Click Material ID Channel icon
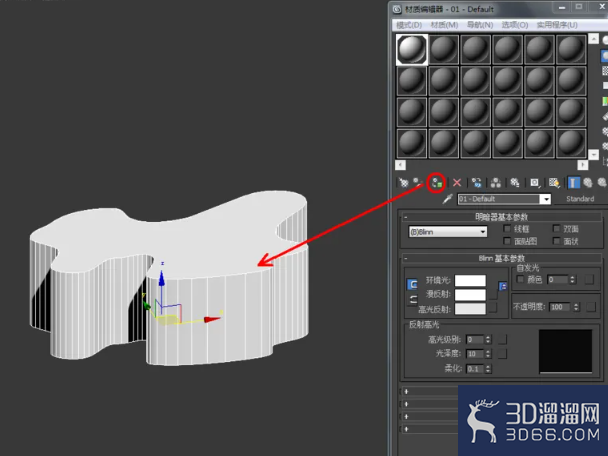The height and width of the screenshot is (456, 608). coord(535,183)
